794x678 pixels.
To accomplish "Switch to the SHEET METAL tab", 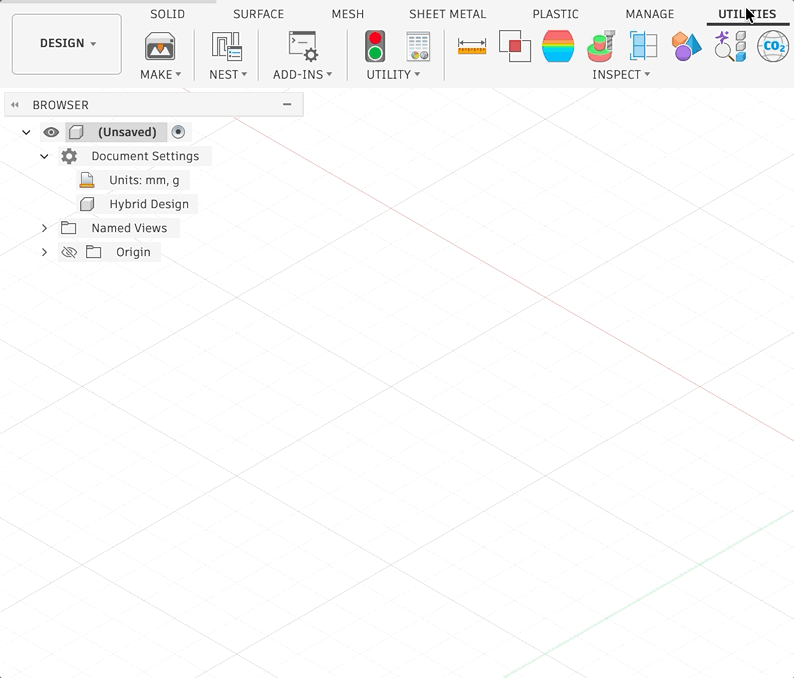I will click(x=448, y=14).
